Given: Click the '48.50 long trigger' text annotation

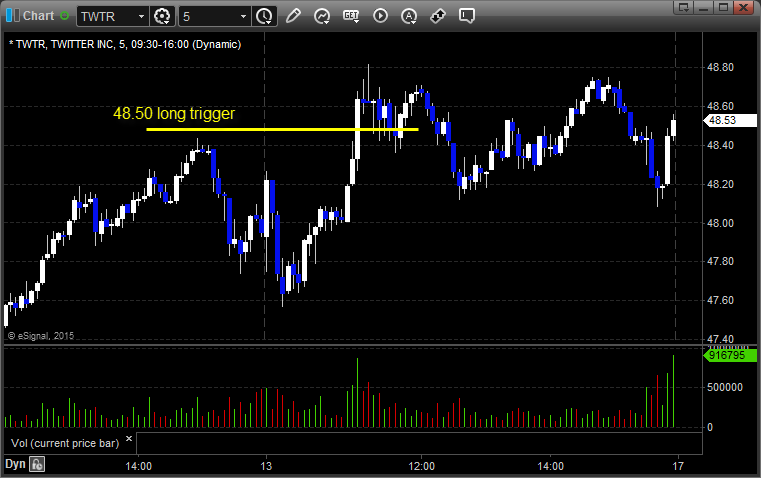Looking at the screenshot, I should [x=174, y=114].
